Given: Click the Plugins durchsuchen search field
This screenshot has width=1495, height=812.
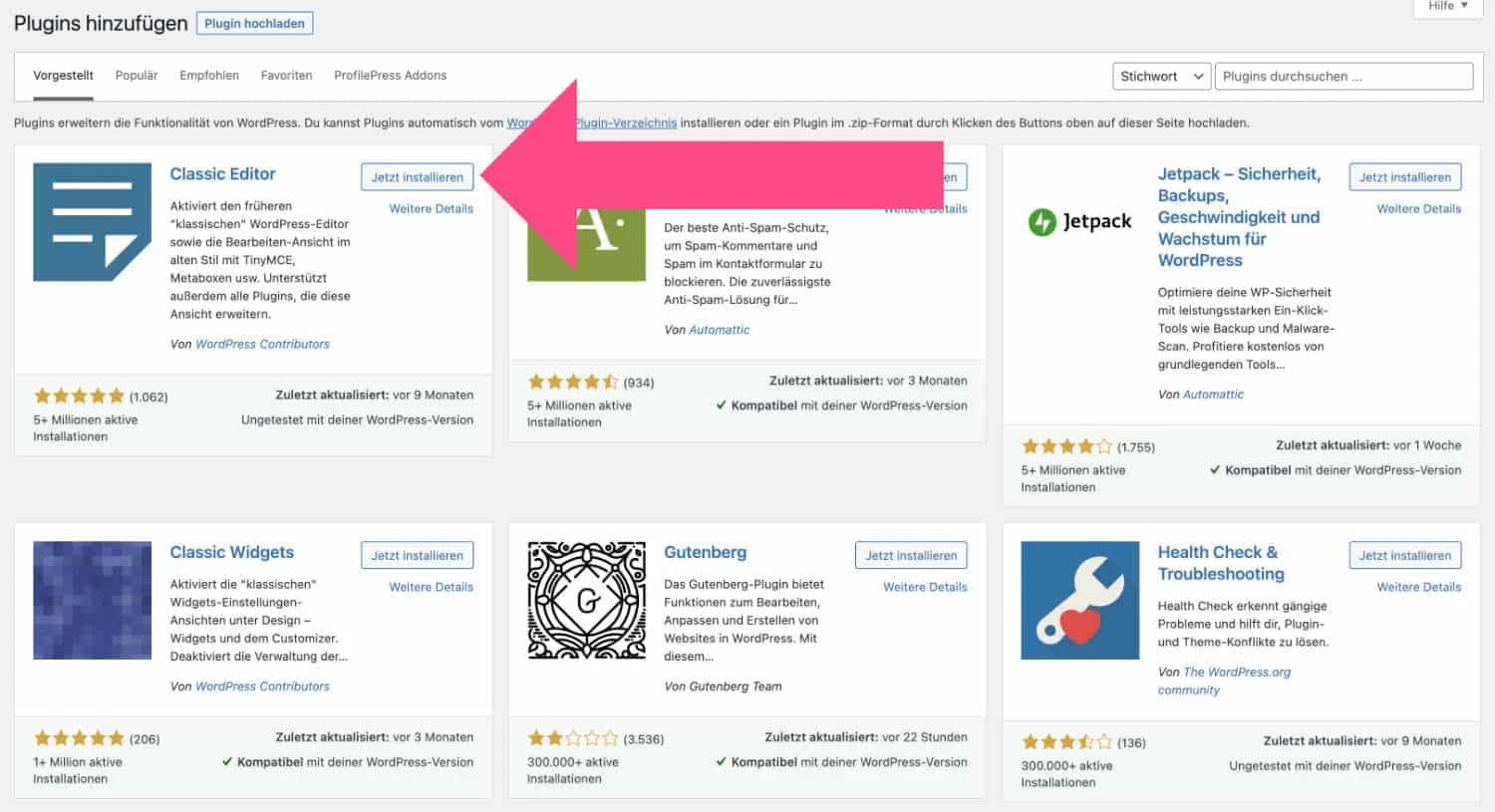Looking at the screenshot, I should pos(1343,76).
